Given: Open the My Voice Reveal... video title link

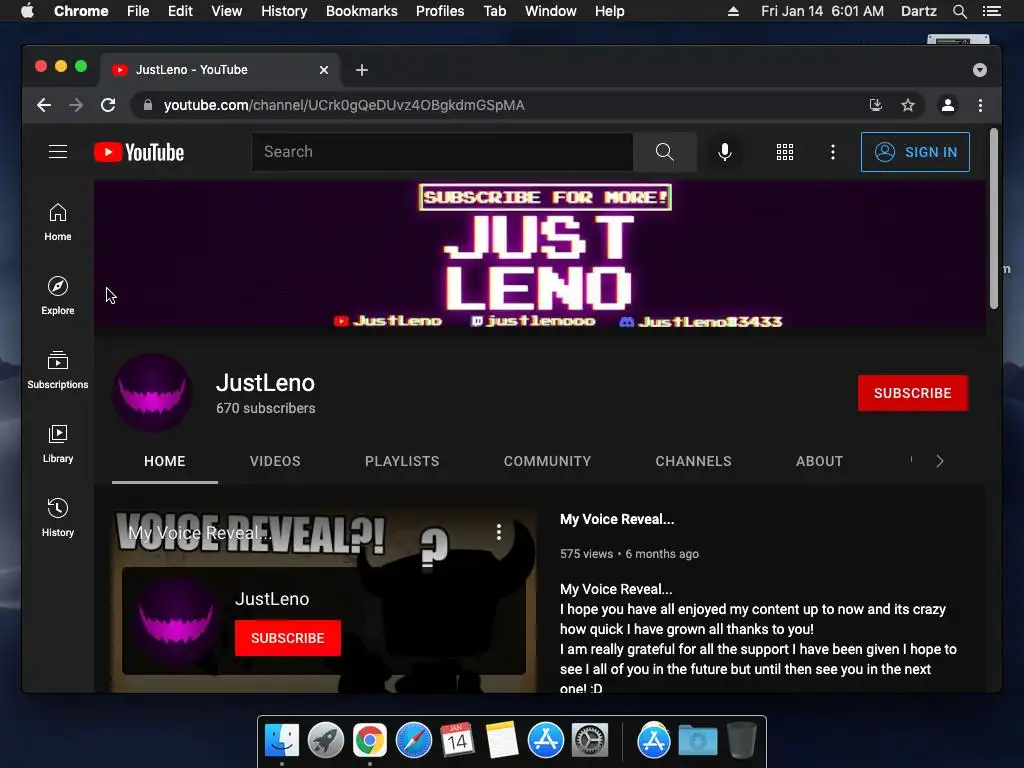Looking at the screenshot, I should (617, 519).
